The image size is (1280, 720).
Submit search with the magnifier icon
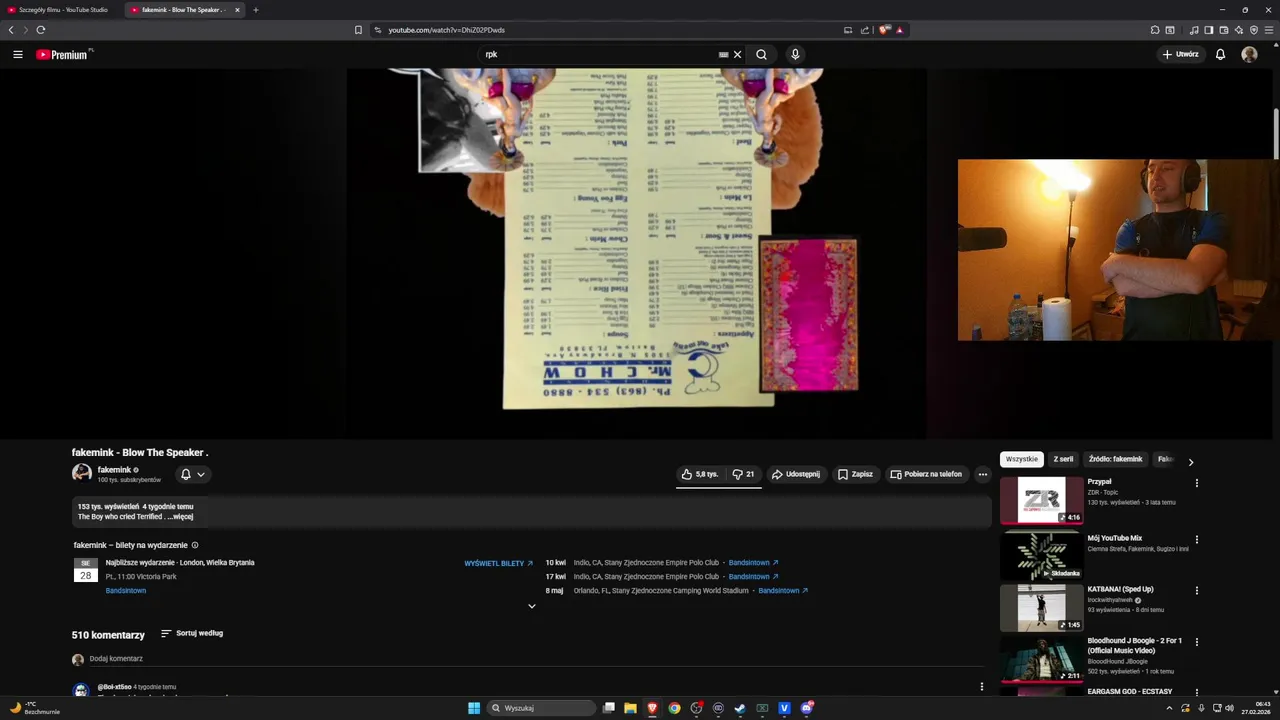761,55
